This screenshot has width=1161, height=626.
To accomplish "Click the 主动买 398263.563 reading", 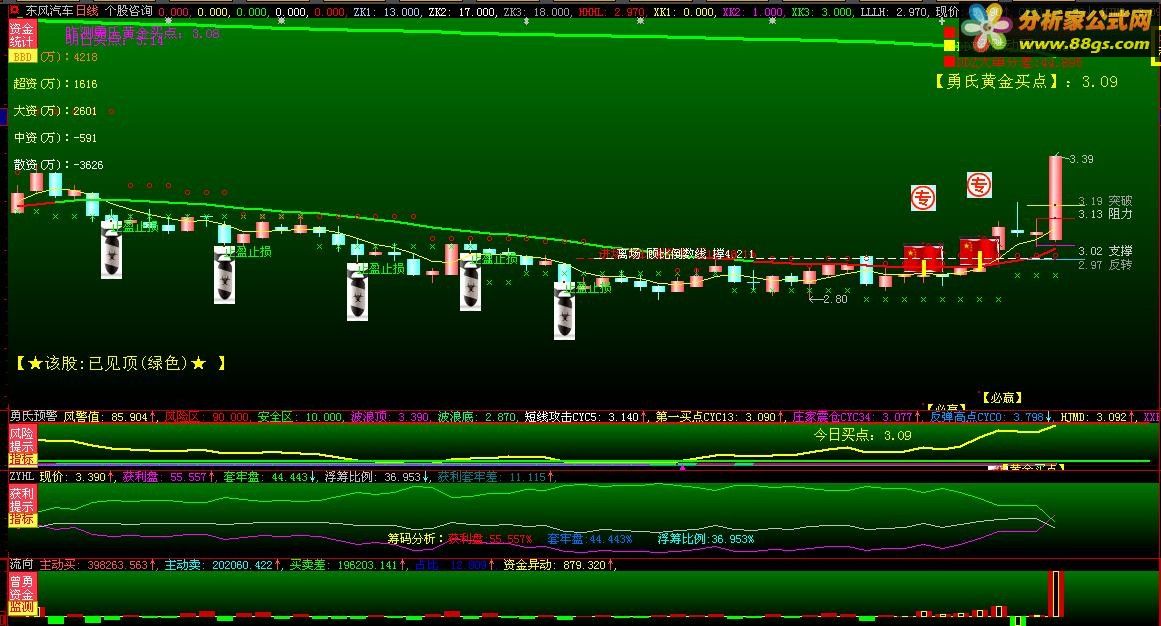I will 97,565.
